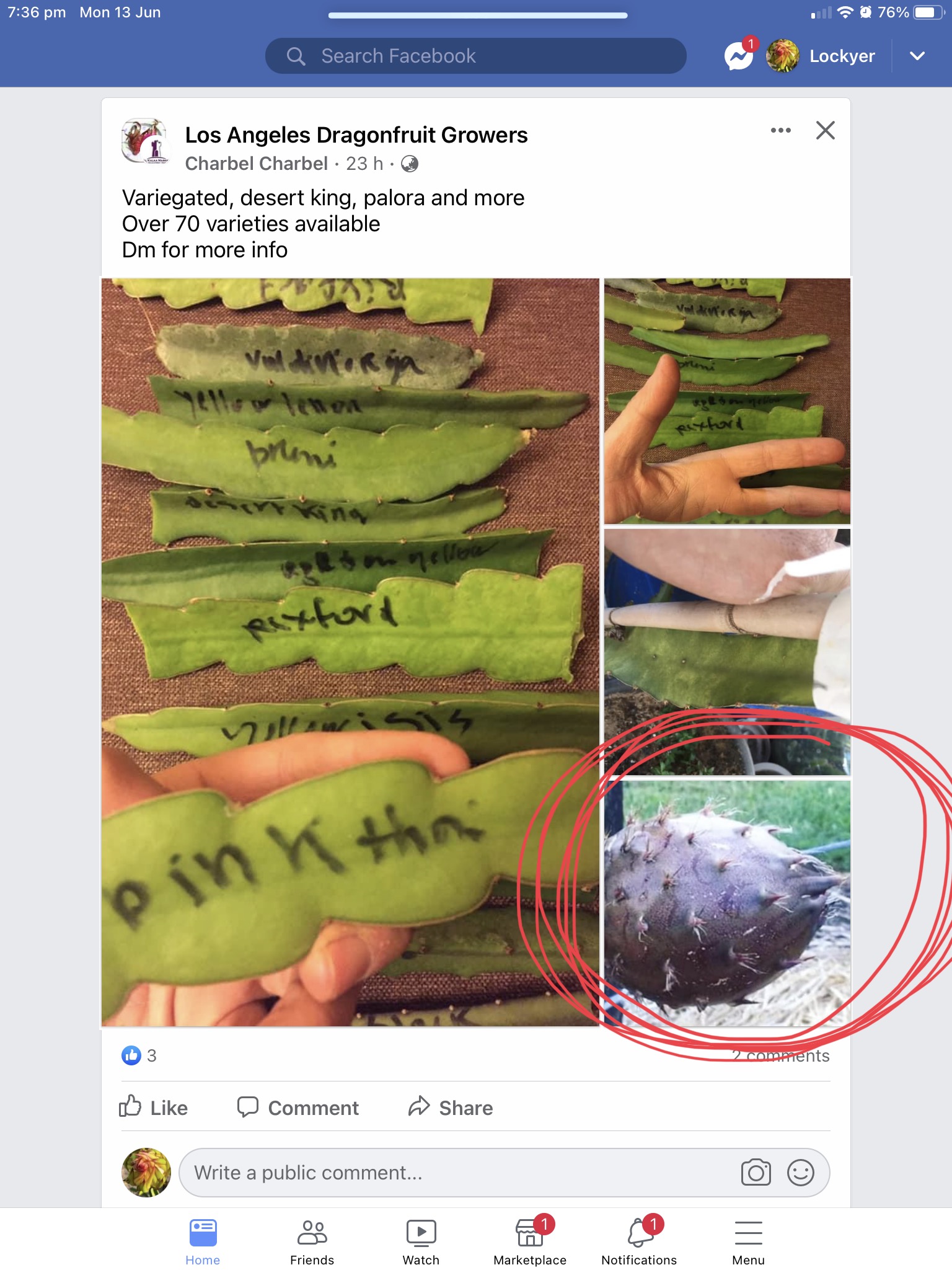
Task: Open the post options three-dot menu
Action: [780, 130]
